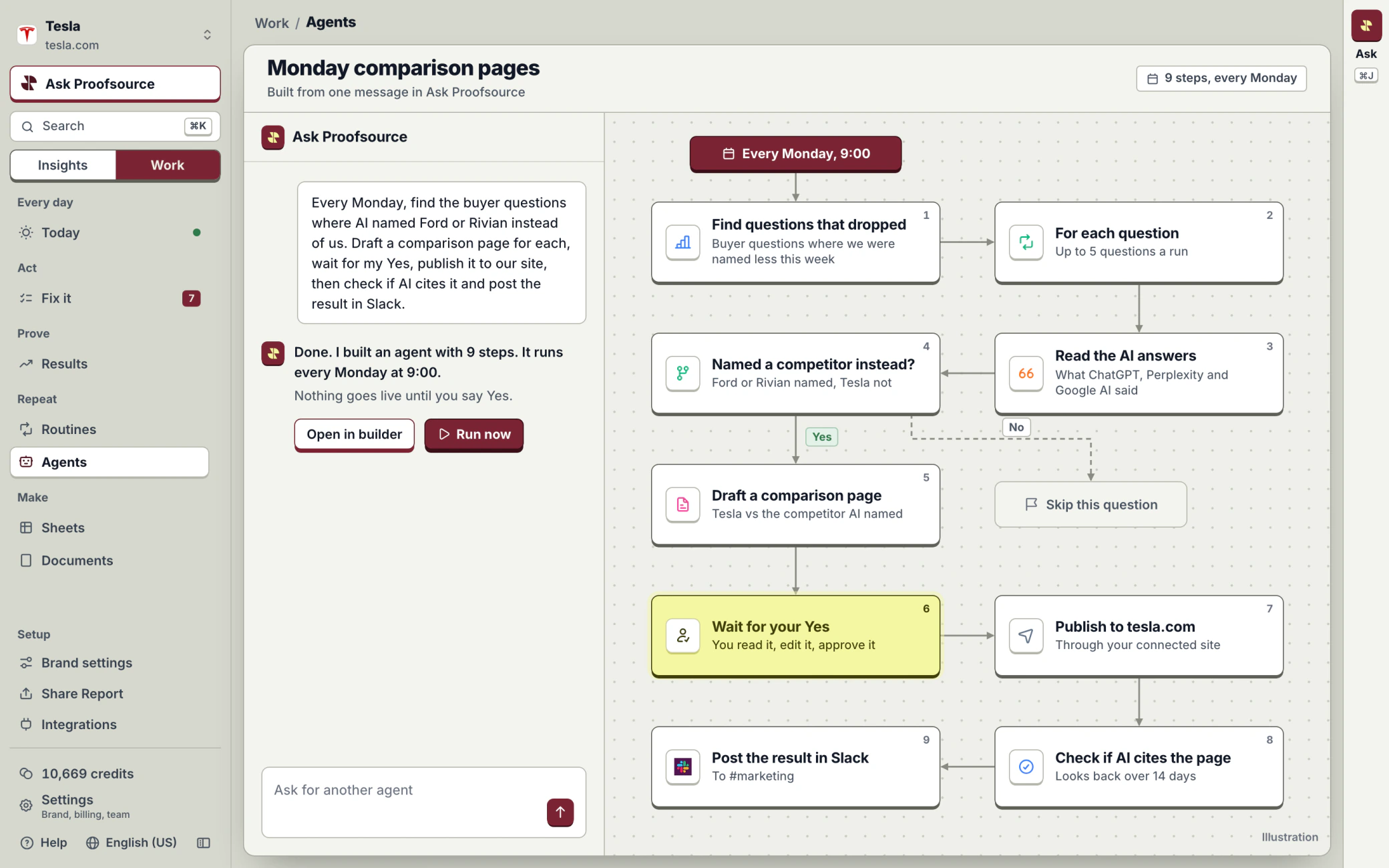The image size is (1389, 868).
Task: Click the send icon in Publish to tesla.com
Action: (x=1026, y=635)
